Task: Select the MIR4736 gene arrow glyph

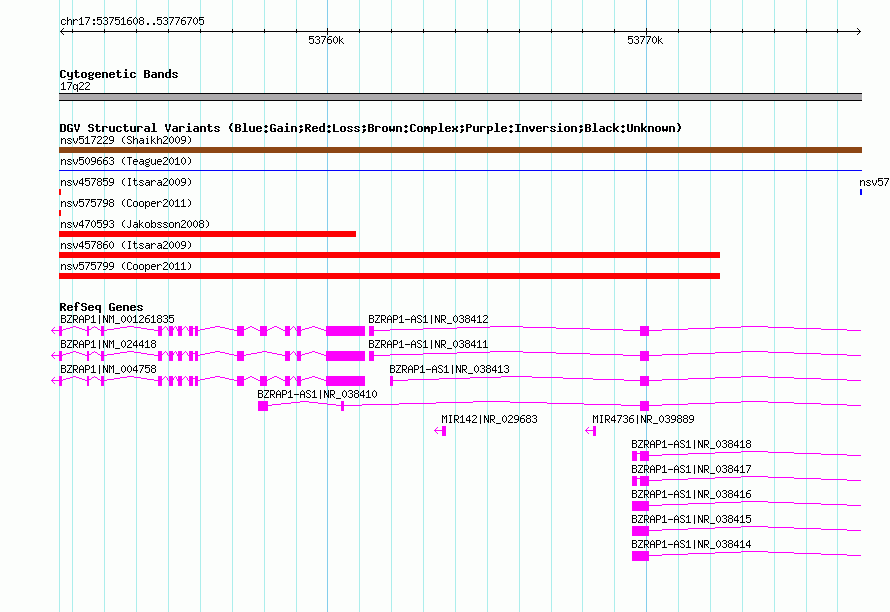Action: [590, 431]
